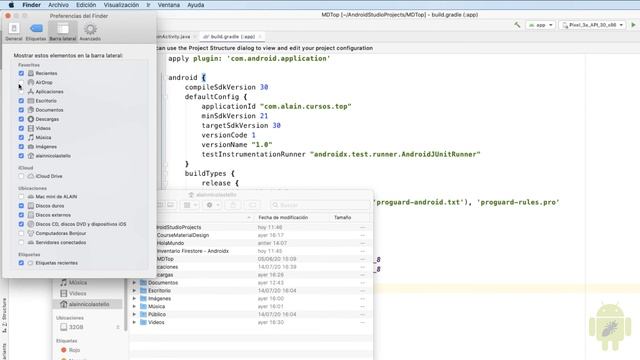This screenshot has height=360, width=640.
Task: Select the Documentos folder icon in Finder list
Action: point(143,283)
